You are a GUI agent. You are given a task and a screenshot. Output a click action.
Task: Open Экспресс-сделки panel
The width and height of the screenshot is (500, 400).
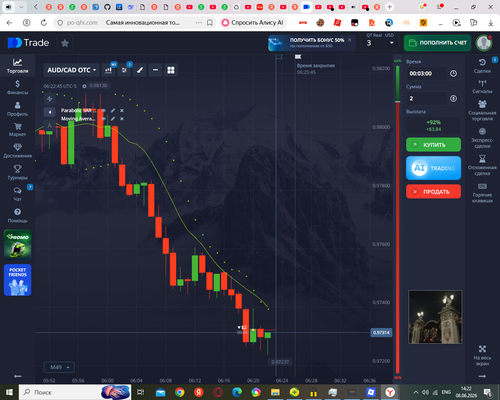pos(482,138)
